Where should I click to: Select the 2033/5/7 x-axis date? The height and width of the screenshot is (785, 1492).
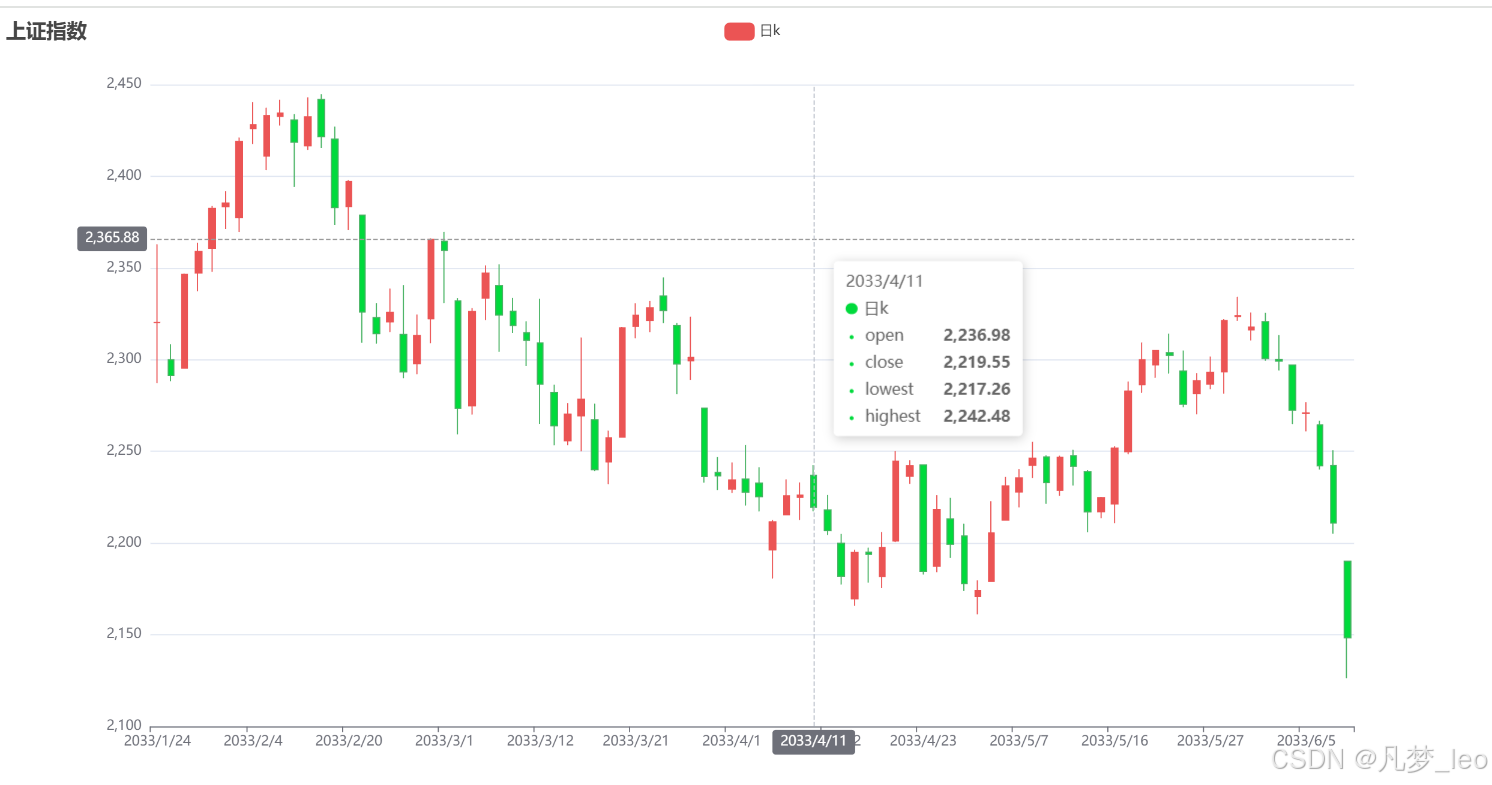coord(1019,741)
